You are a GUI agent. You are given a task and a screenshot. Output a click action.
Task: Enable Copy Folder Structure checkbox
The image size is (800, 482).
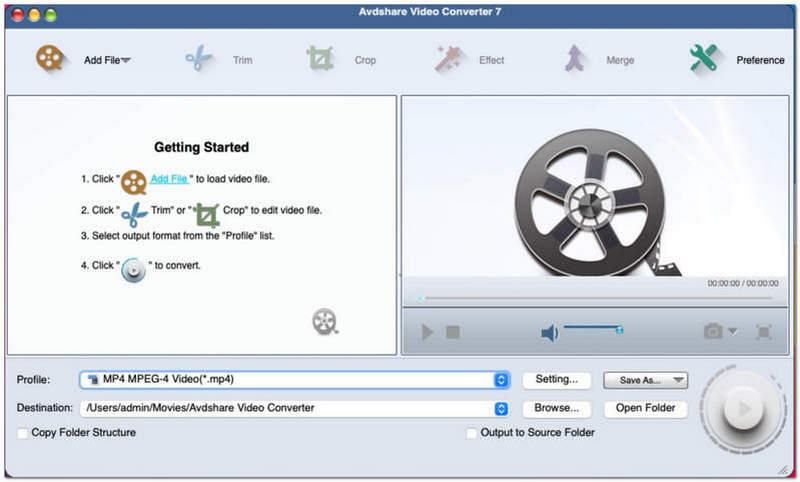pyautogui.click(x=23, y=433)
